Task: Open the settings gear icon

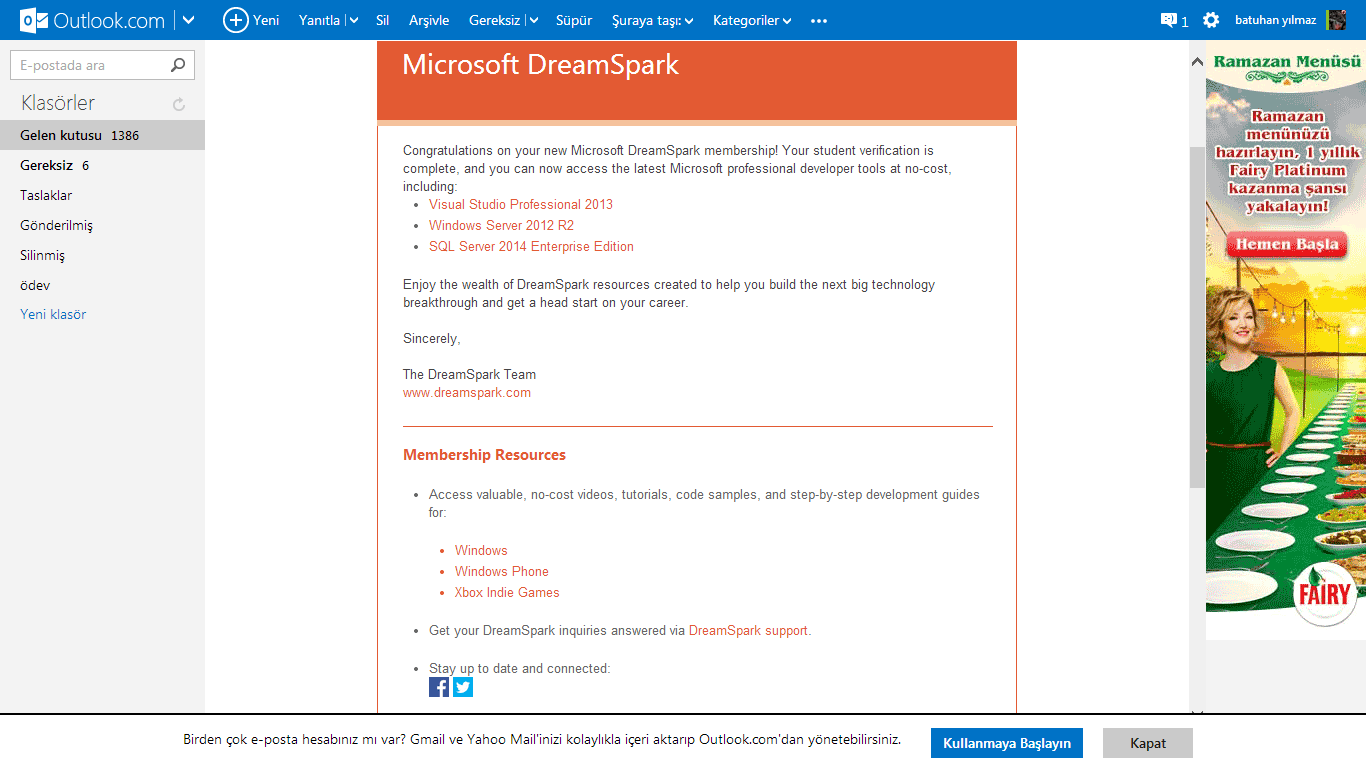Action: click(x=1211, y=20)
